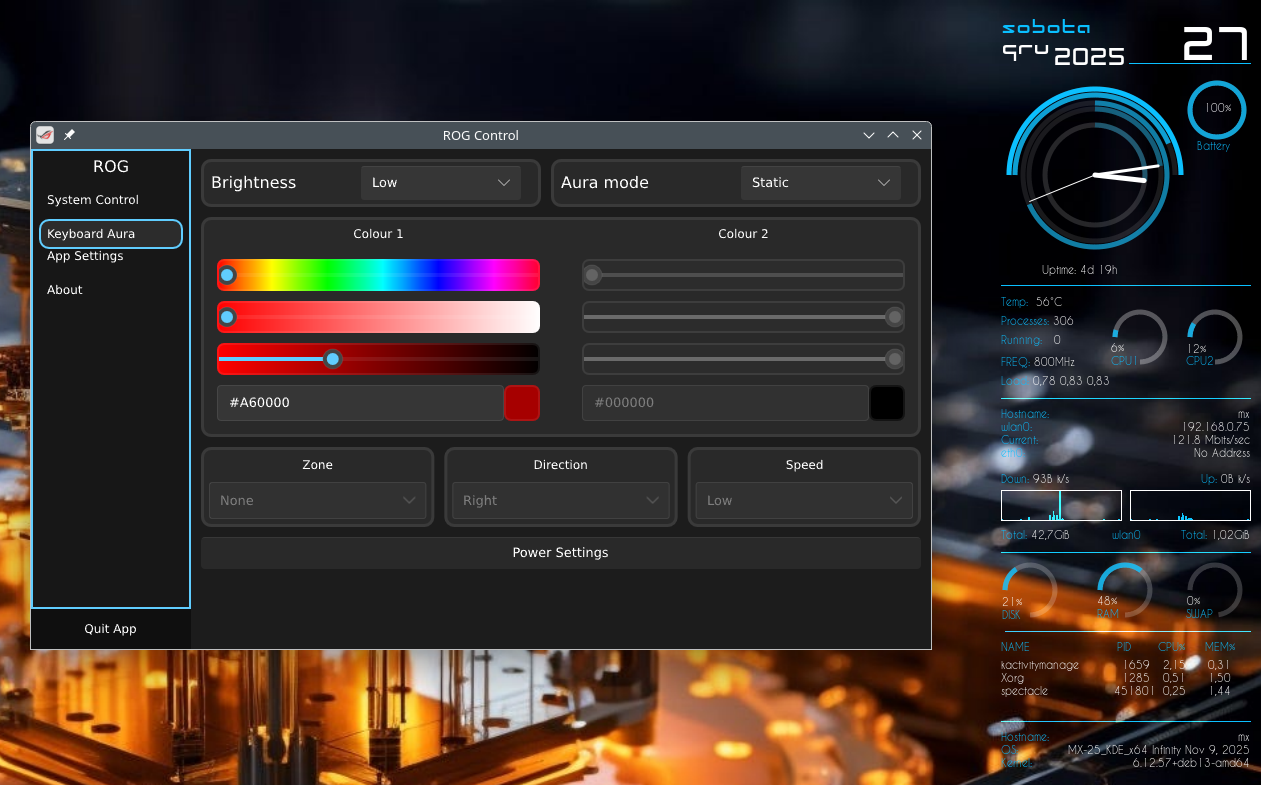Select Keyboard Aura in sidebar

point(111,234)
